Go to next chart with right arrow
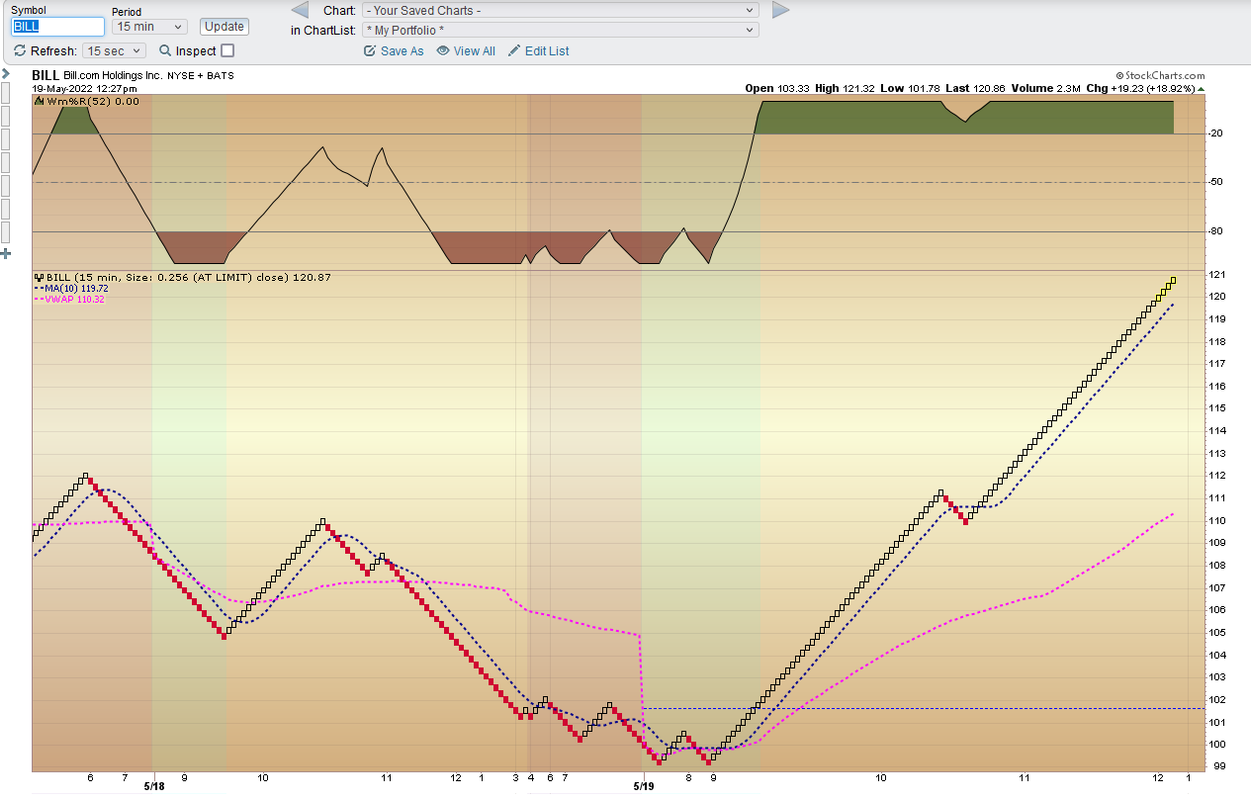Viewport: 1251px width, 800px height. click(x=781, y=10)
